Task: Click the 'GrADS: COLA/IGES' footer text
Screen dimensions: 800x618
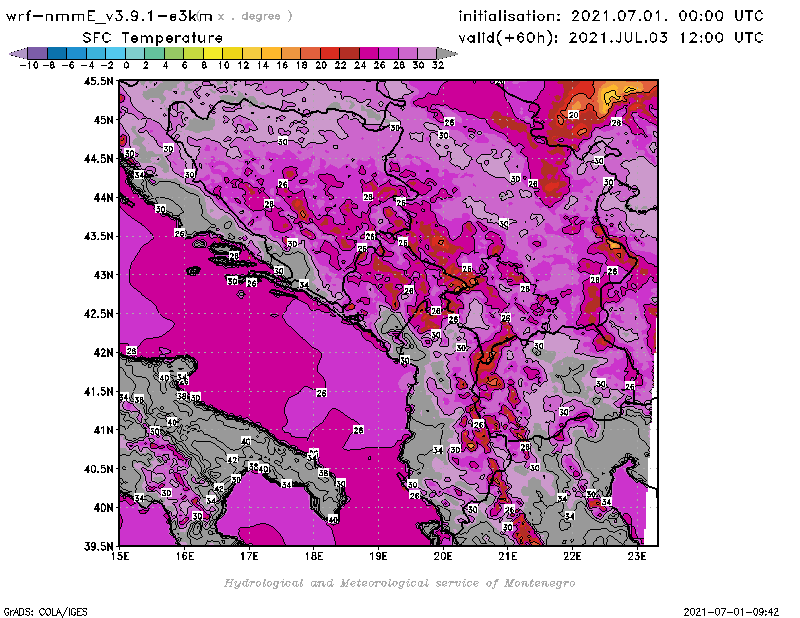Action: pyautogui.click(x=45, y=611)
